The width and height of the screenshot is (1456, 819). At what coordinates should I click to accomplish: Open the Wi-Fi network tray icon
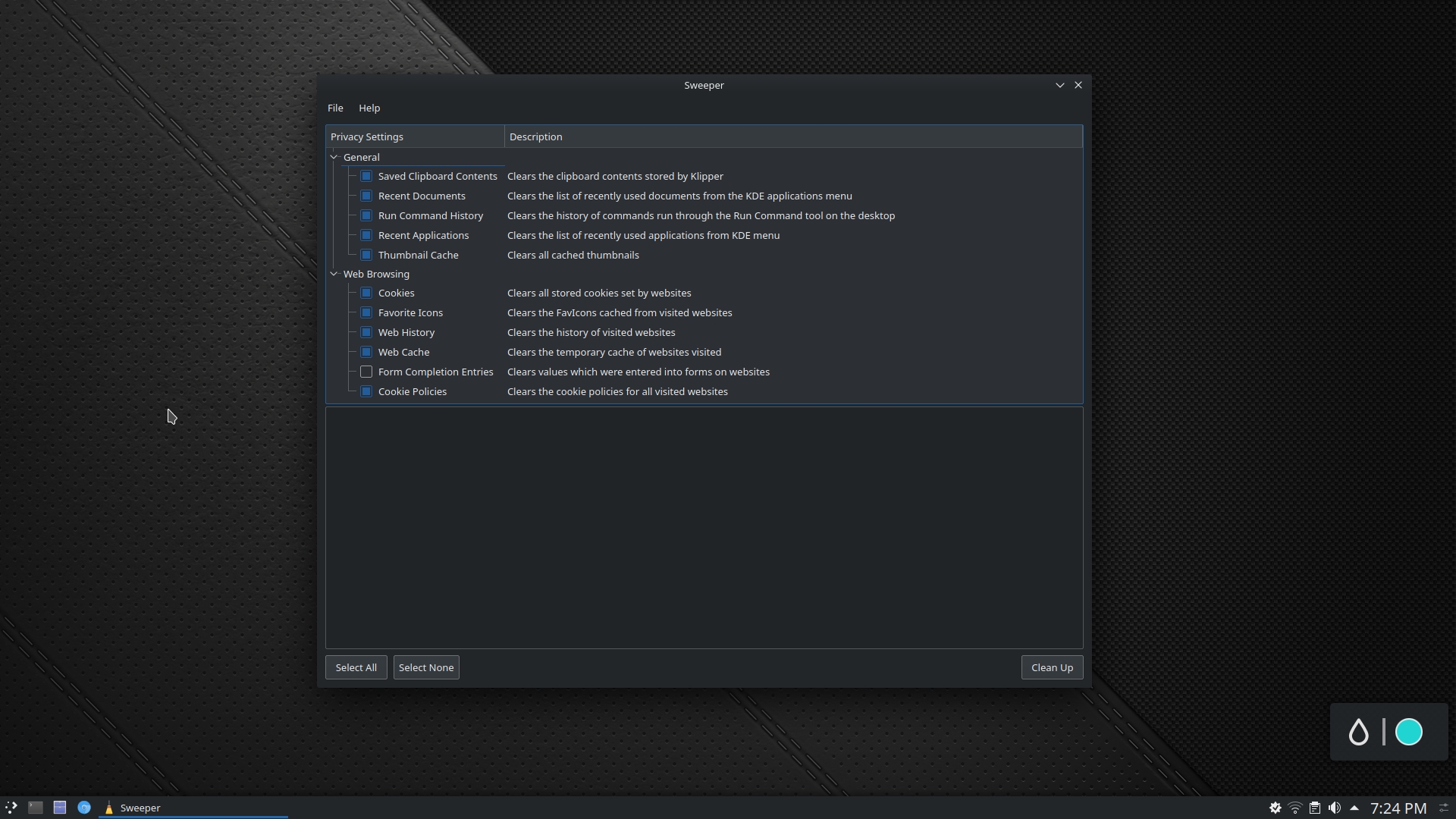click(1295, 808)
